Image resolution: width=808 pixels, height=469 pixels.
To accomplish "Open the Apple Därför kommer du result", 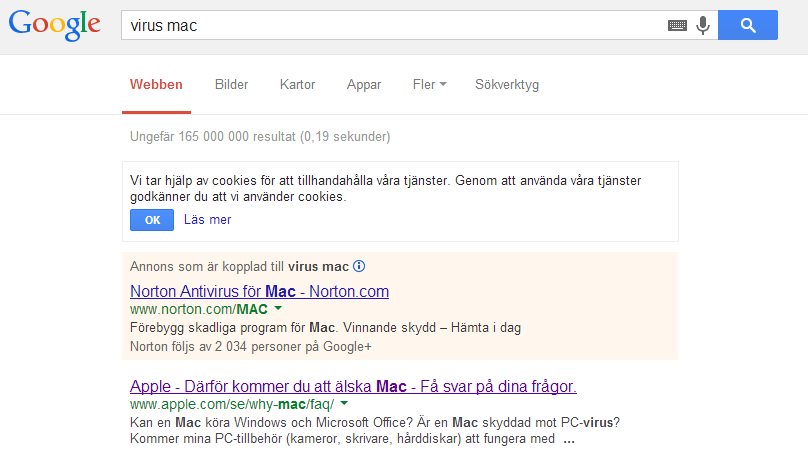I will 353,386.
